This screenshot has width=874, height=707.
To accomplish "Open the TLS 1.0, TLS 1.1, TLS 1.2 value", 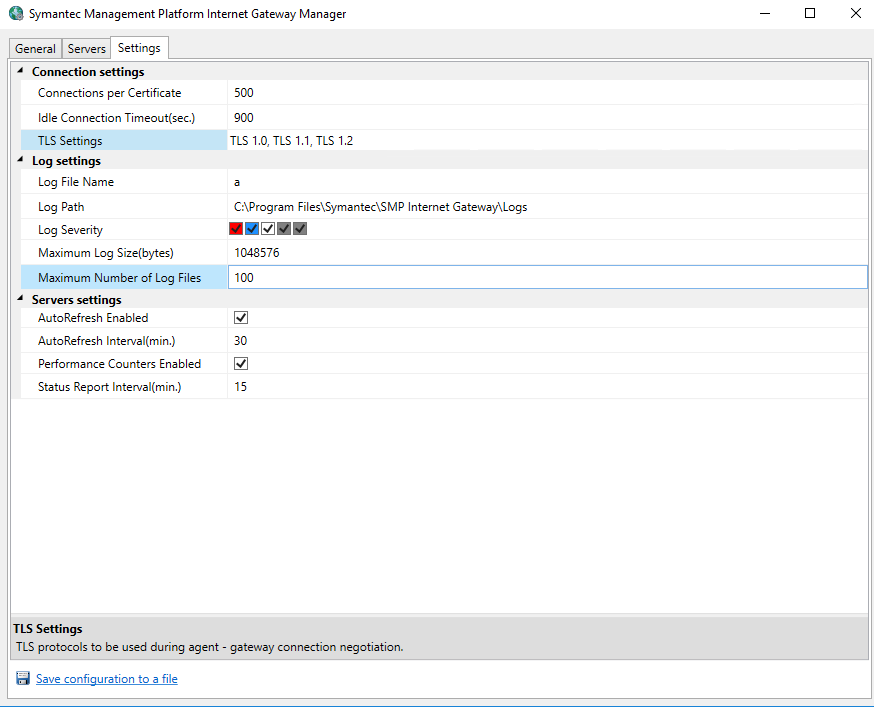I will [547, 141].
